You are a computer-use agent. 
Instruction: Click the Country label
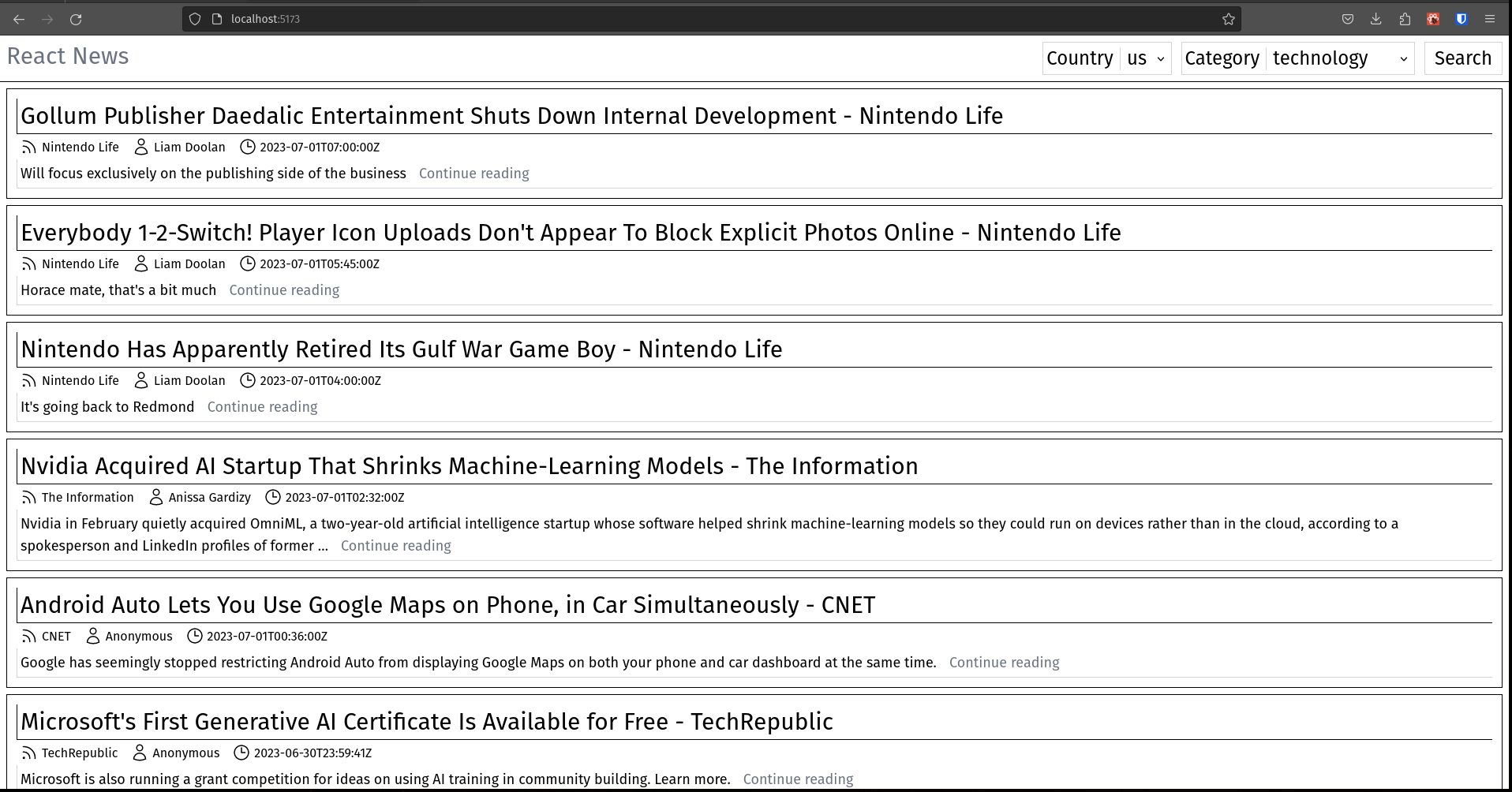[x=1080, y=58]
